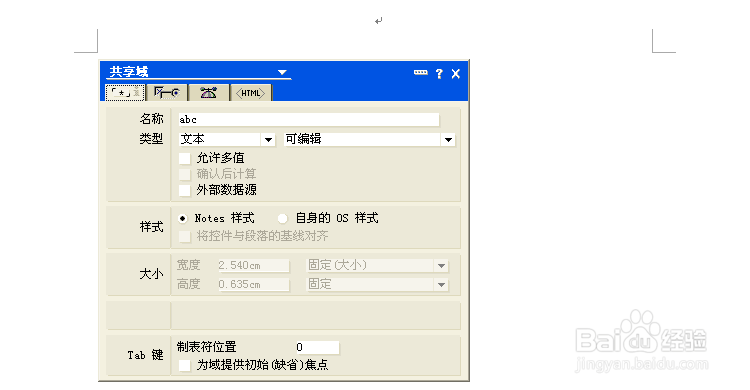750x390 pixels.
Task: Click the 宽度 field showing 2.540cm
Action: [253, 266]
